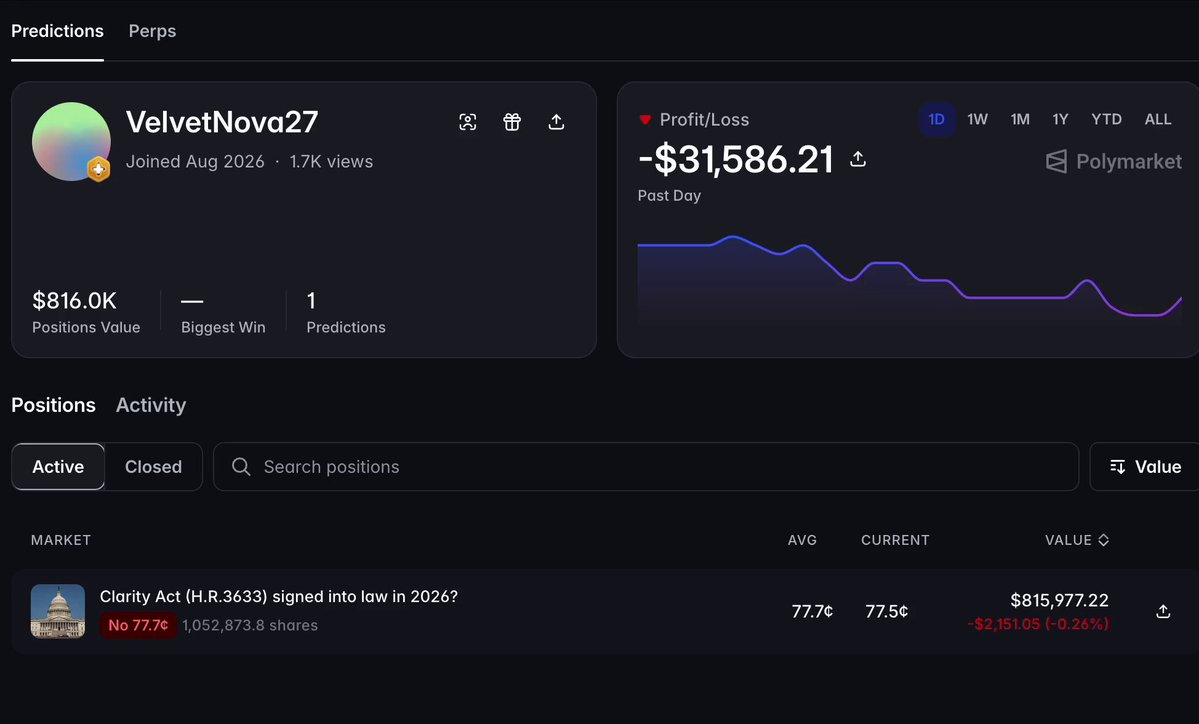
Task: Click the Predictions count stat
Action: (x=346, y=312)
